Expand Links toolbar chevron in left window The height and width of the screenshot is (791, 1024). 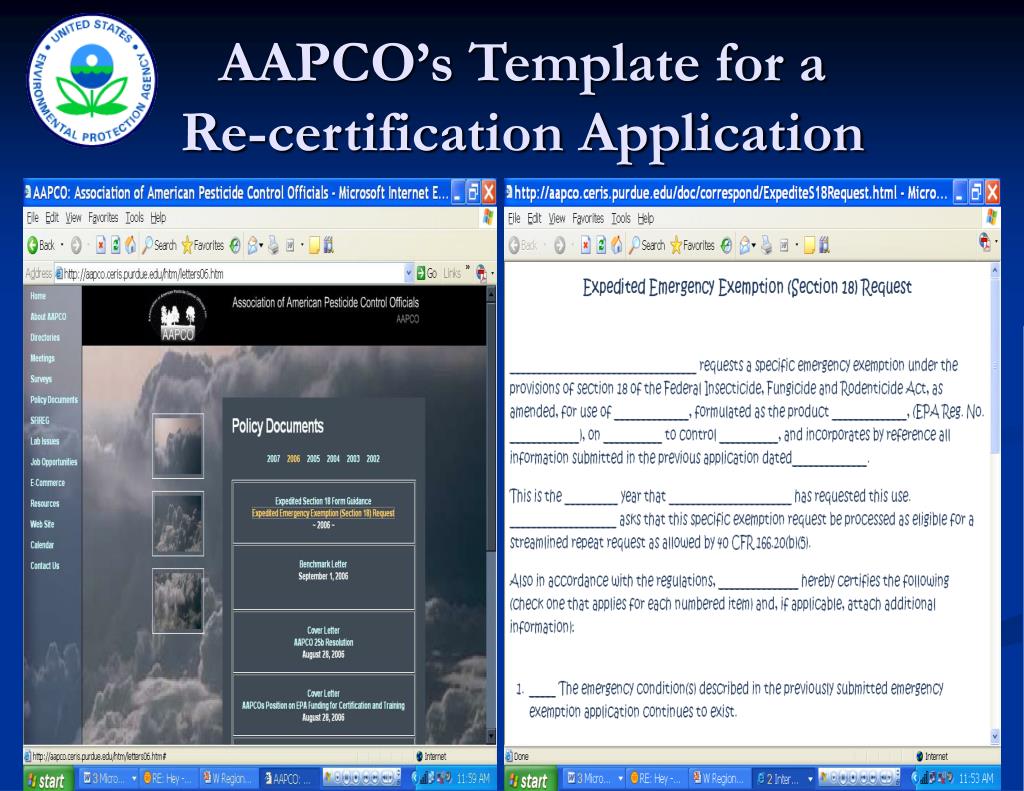coord(468,269)
